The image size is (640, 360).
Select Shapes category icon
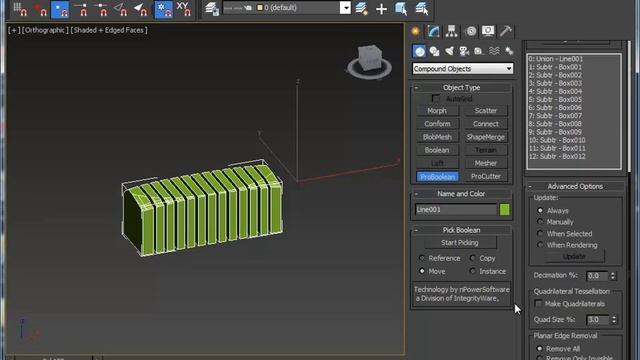pos(434,51)
